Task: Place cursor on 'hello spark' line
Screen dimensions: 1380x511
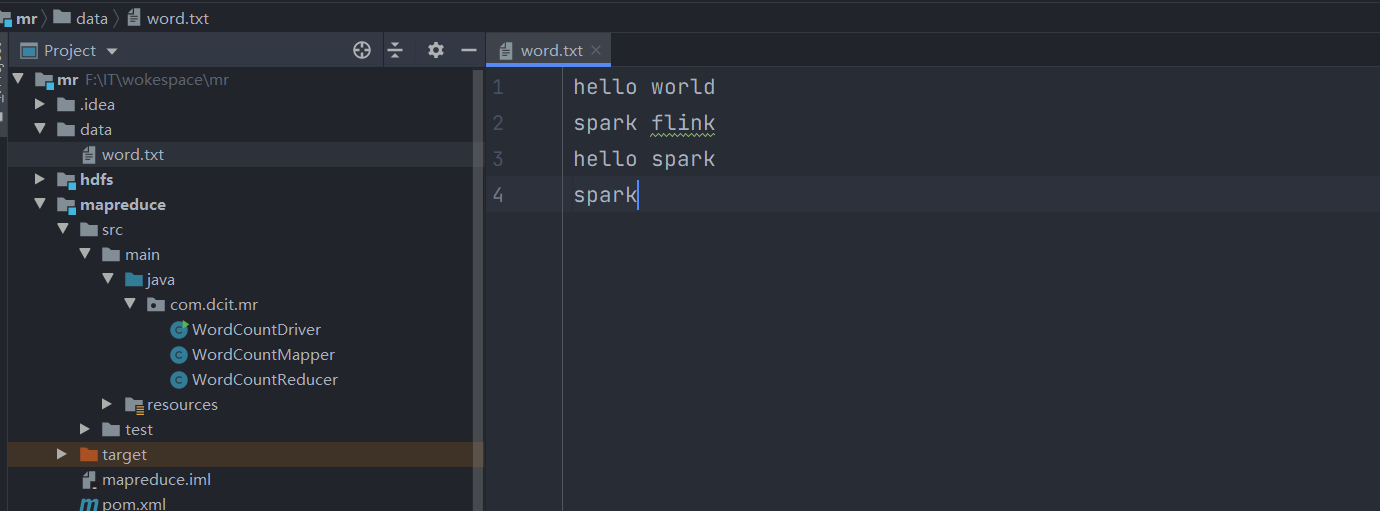Action: [x=644, y=159]
